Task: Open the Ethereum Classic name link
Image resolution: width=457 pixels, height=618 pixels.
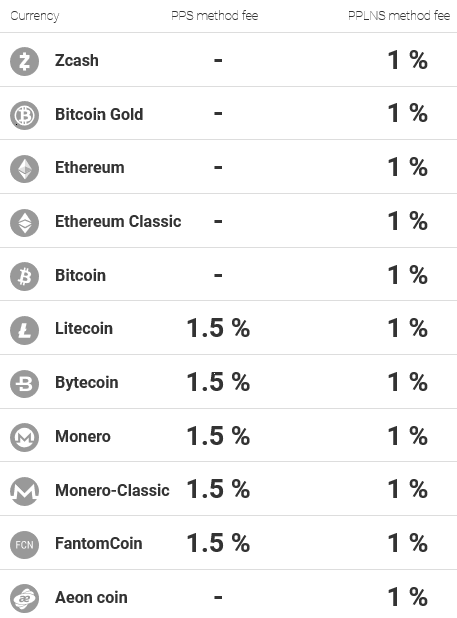Action: point(118,221)
